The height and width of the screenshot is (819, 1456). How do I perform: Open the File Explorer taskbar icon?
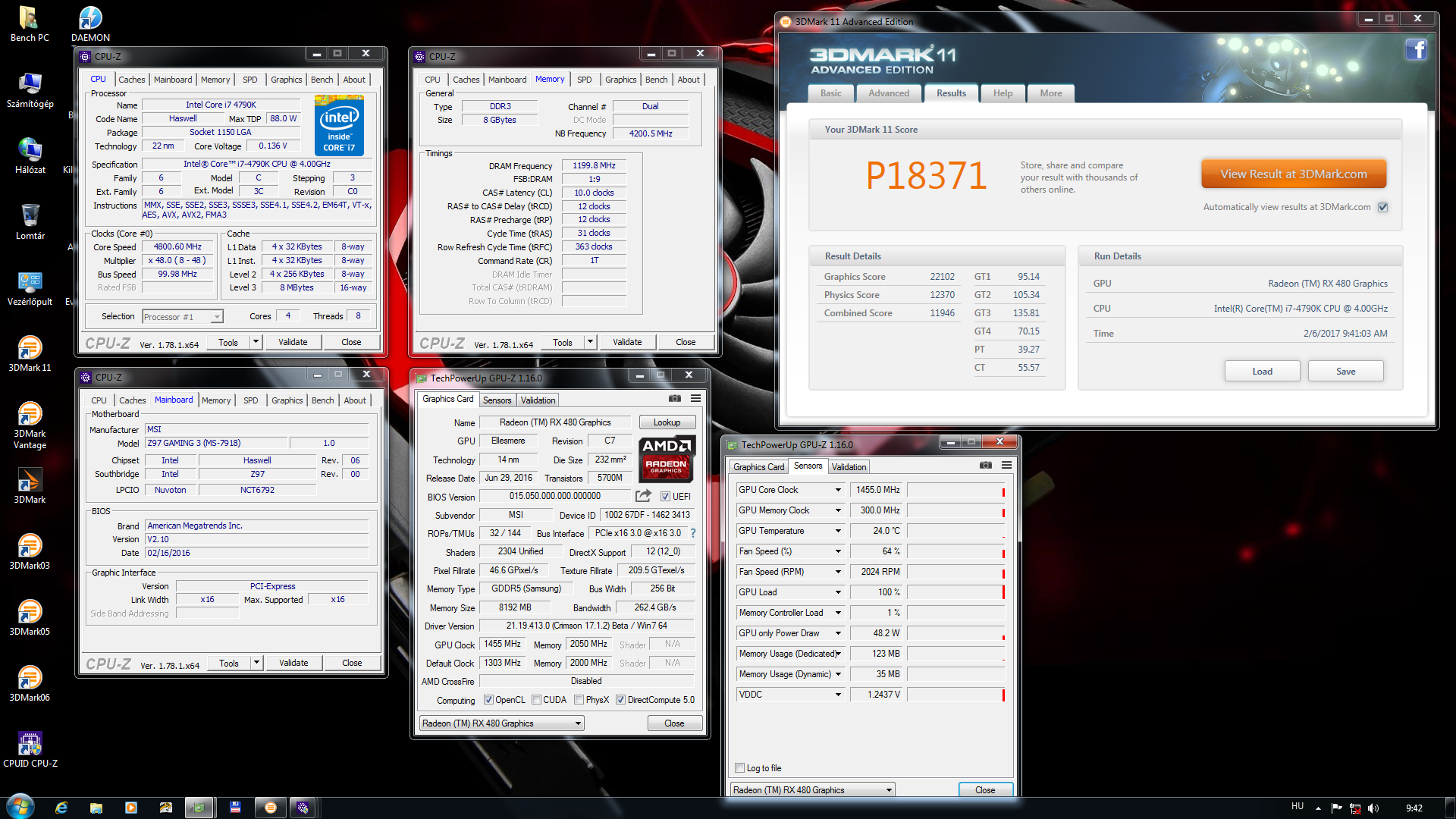[x=96, y=808]
